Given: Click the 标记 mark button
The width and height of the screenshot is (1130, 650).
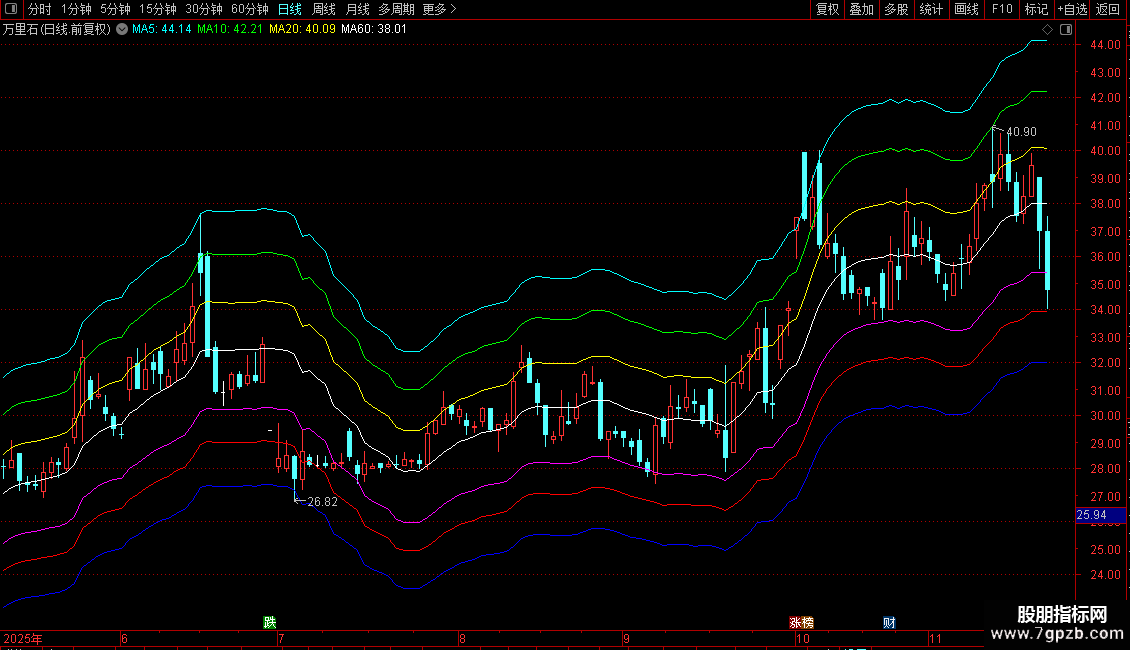Looking at the screenshot, I should tap(1036, 10).
